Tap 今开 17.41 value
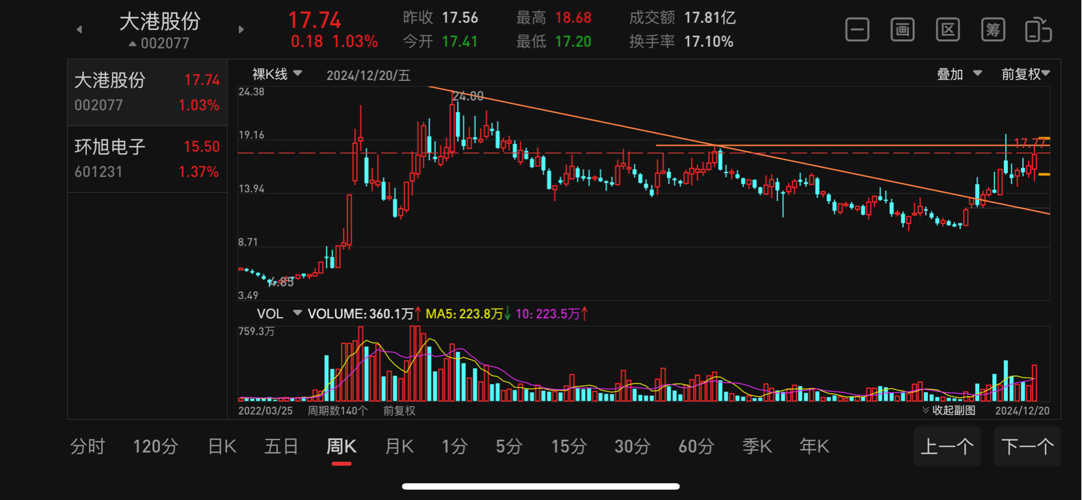Viewport: 1082px width, 500px height. pos(460,41)
